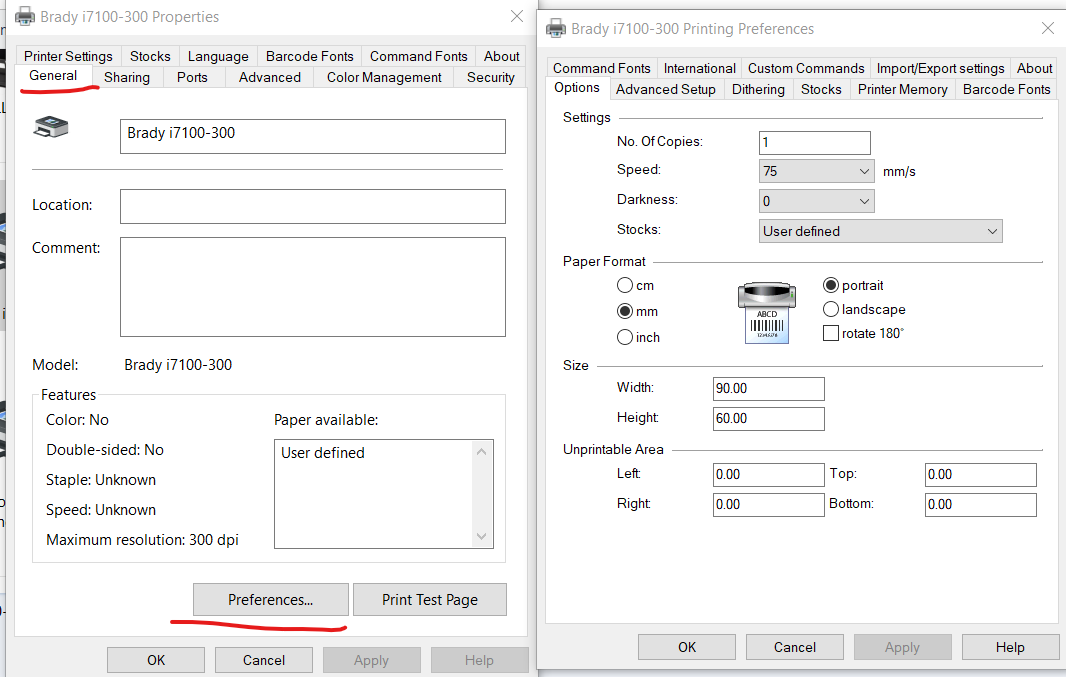Select the mm unit radio button
Viewport: 1066px width, 677px height.
(625, 311)
